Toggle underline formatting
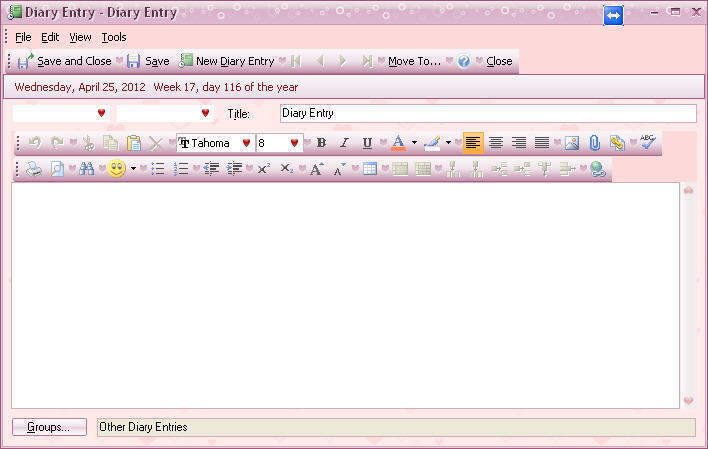The image size is (708, 449). tap(368, 143)
